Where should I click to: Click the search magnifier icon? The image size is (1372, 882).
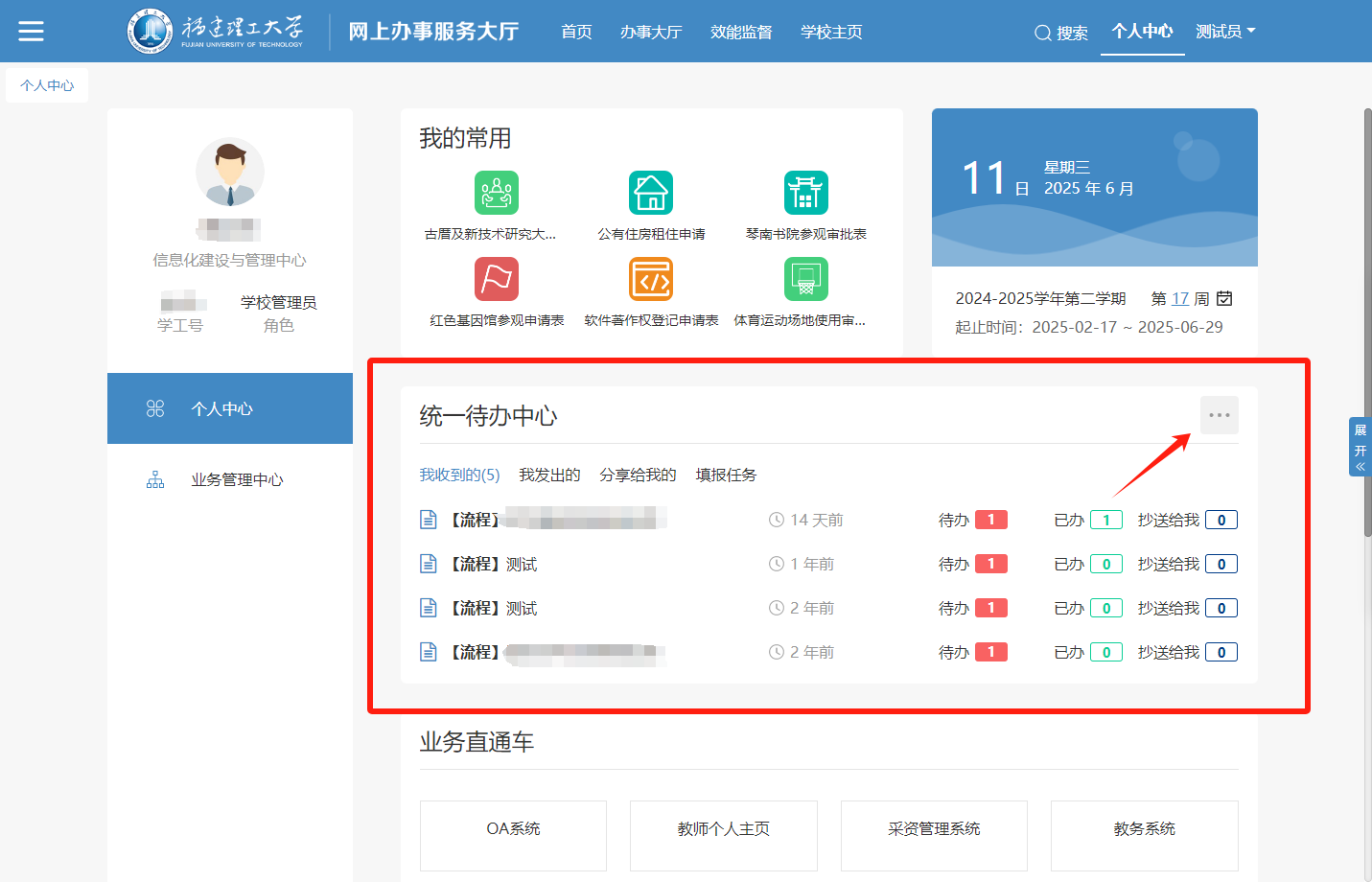(x=1042, y=33)
